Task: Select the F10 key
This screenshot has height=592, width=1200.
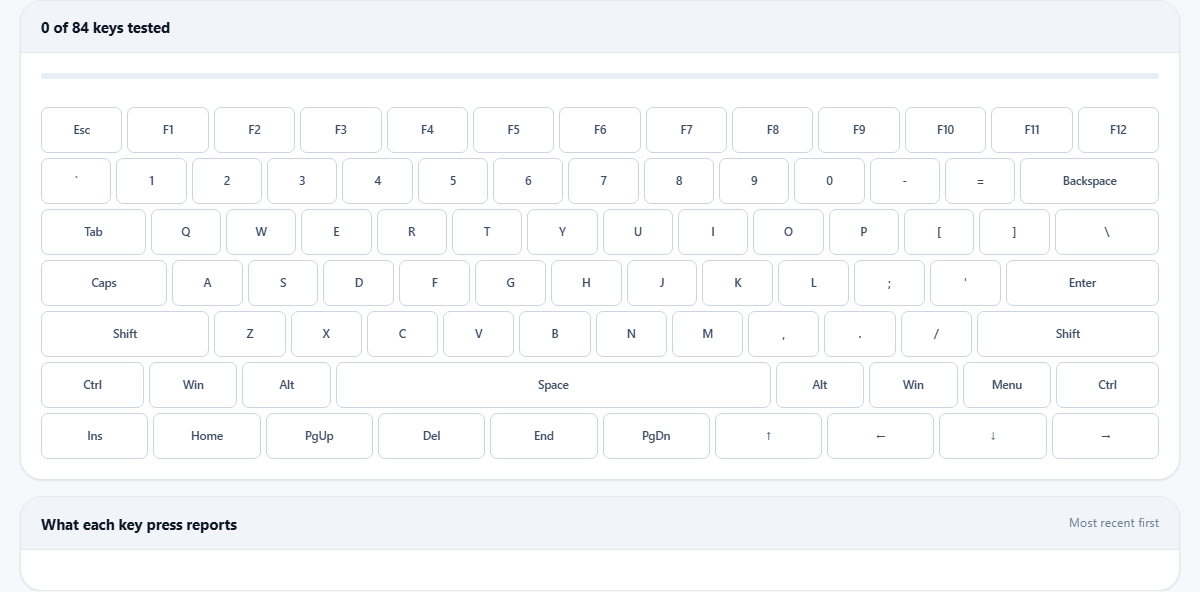Action: click(x=945, y=130)
